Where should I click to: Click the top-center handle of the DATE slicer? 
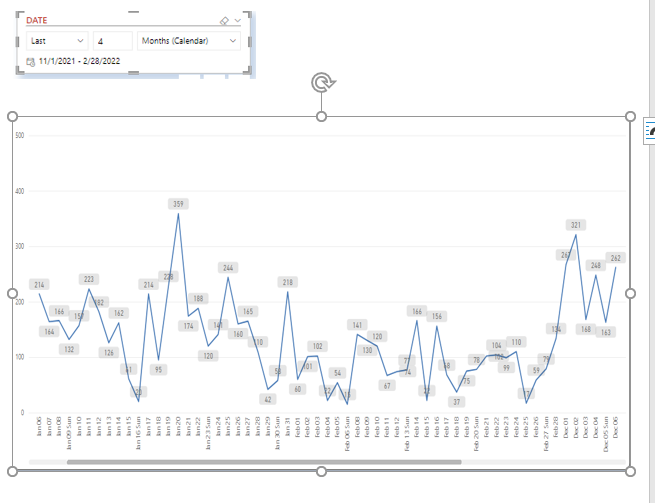[x=133, y=12]
